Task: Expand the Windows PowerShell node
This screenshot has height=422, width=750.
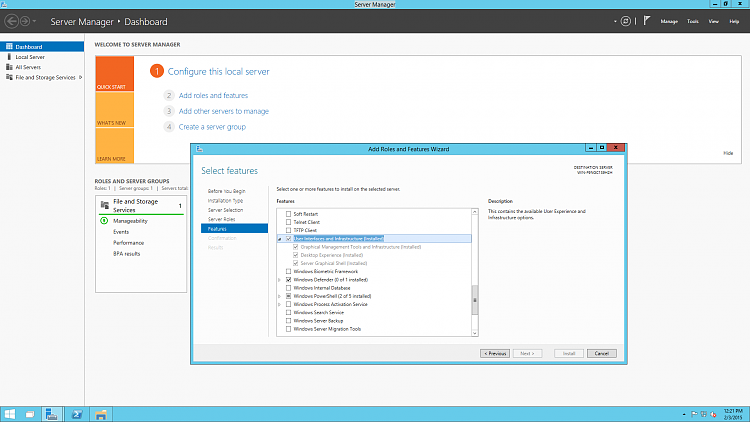Action: pyautogui.click(x=280, y=296)
